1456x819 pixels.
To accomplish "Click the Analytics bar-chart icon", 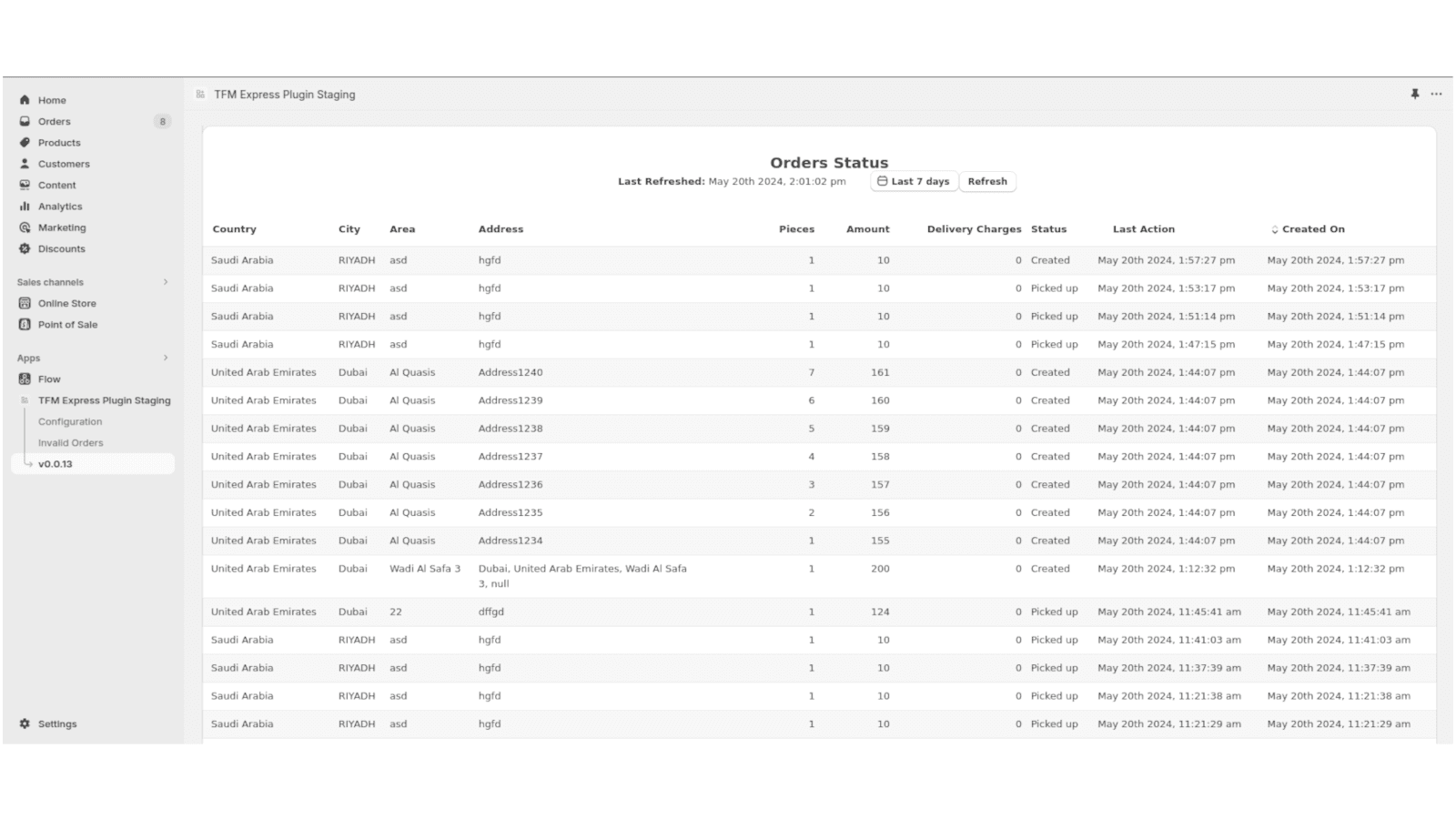I will [x=25, y=207].
